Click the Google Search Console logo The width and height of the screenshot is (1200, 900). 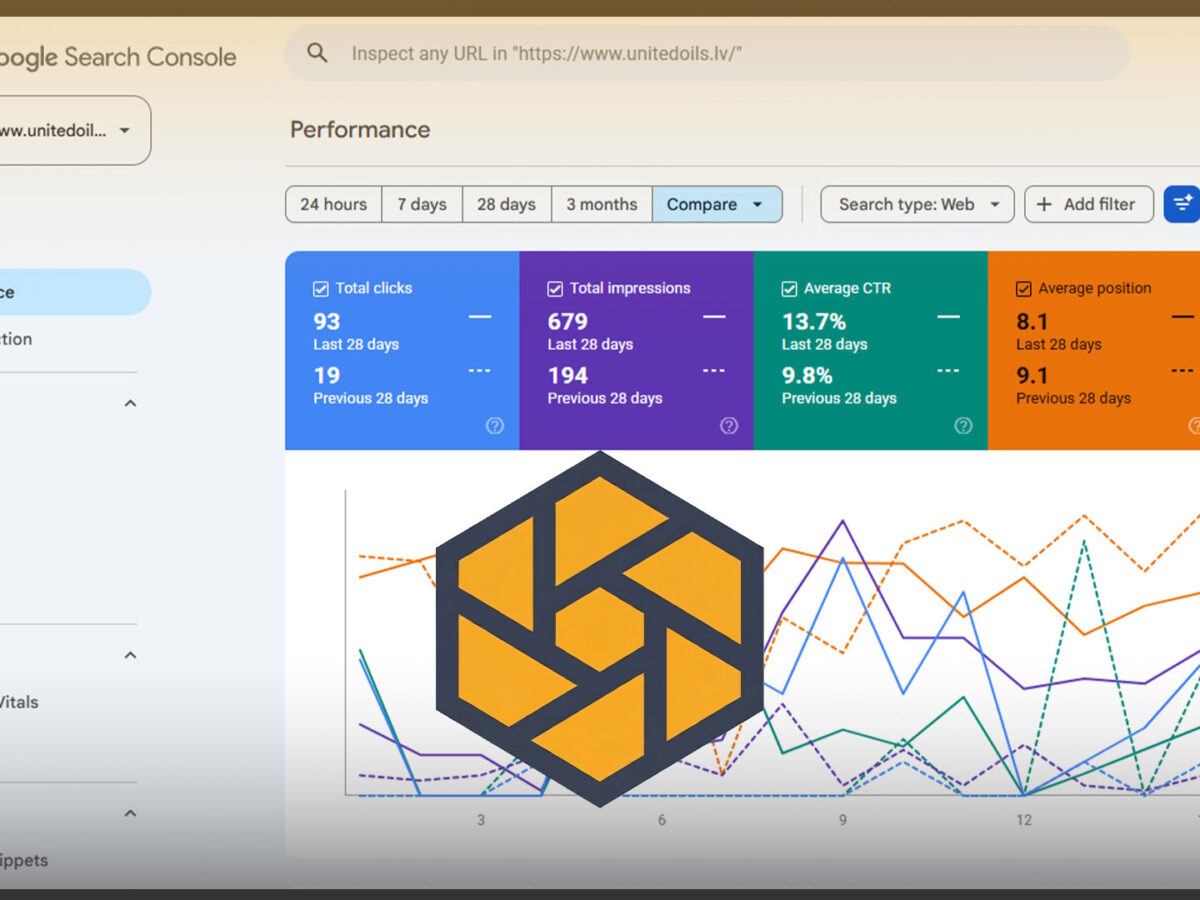(118, 57)
